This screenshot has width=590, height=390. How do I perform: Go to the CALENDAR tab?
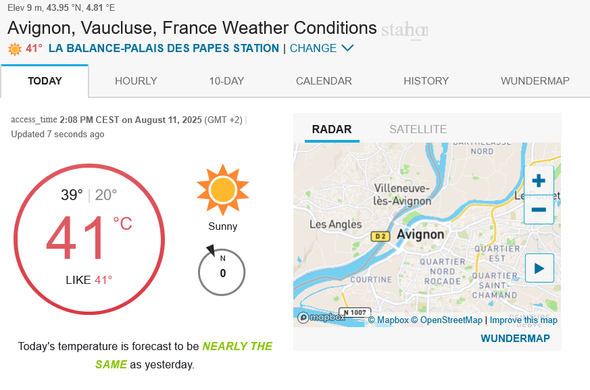click(x=324, y=81)
